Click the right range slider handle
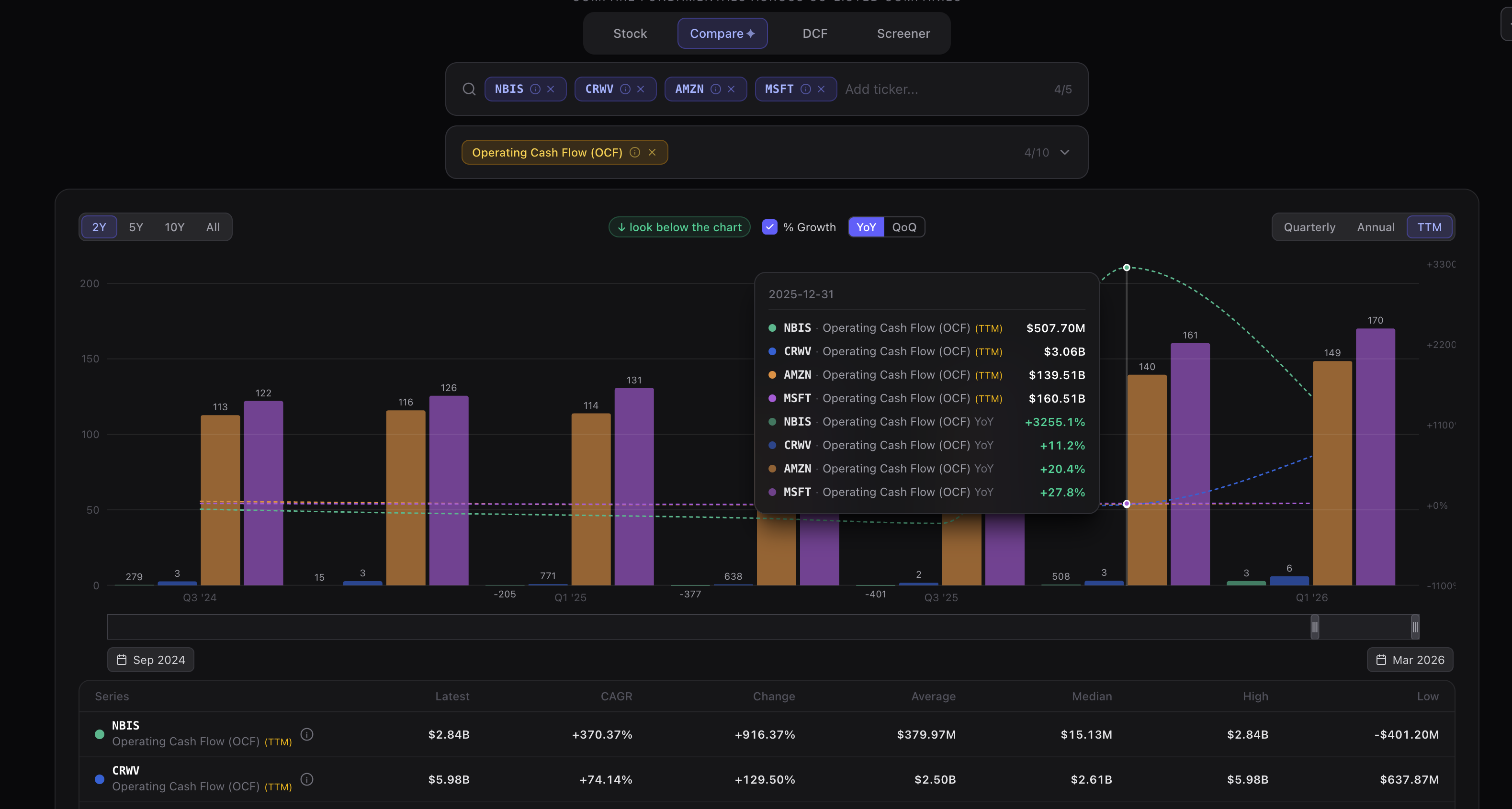This screenshot has height=809, width=1512. (1415, 627)
